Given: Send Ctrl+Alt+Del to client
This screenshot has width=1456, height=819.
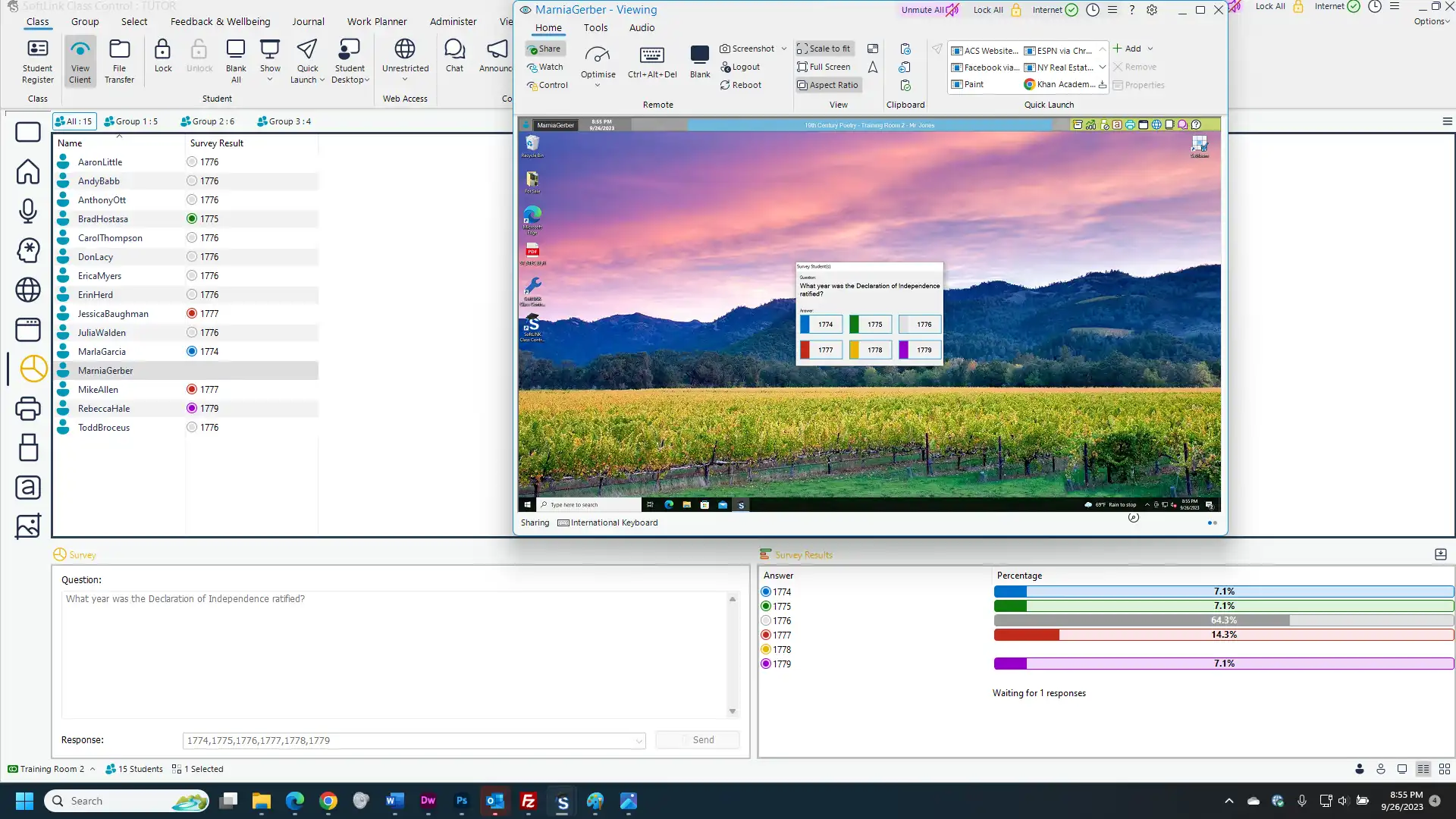Looking at the screenshot, I should tap(652, 61).
